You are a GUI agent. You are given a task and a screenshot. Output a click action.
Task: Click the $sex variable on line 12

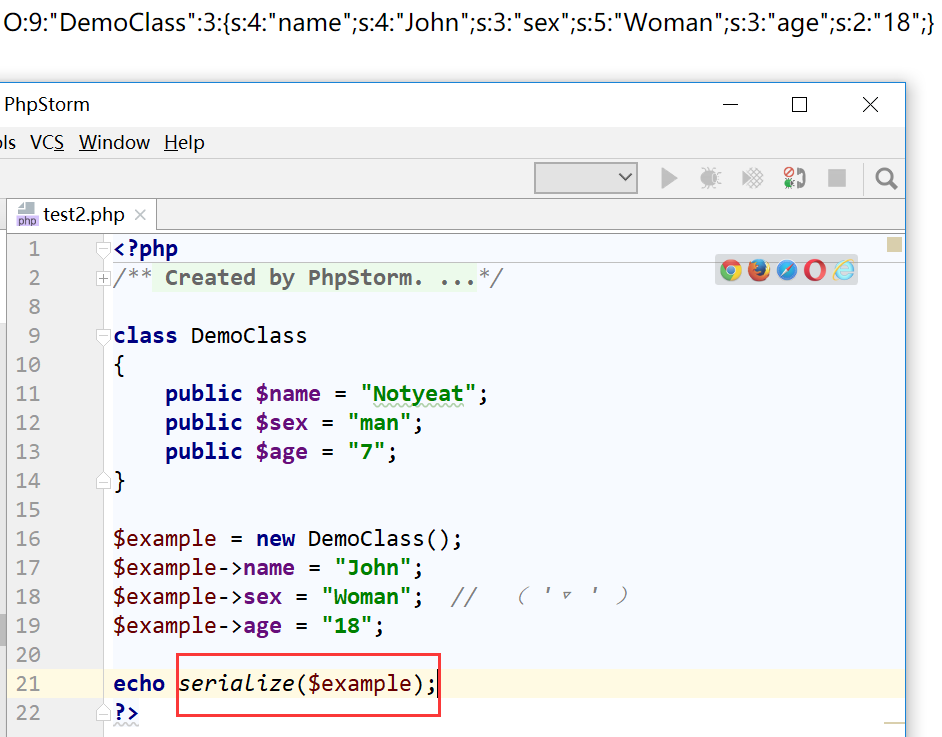281,422
